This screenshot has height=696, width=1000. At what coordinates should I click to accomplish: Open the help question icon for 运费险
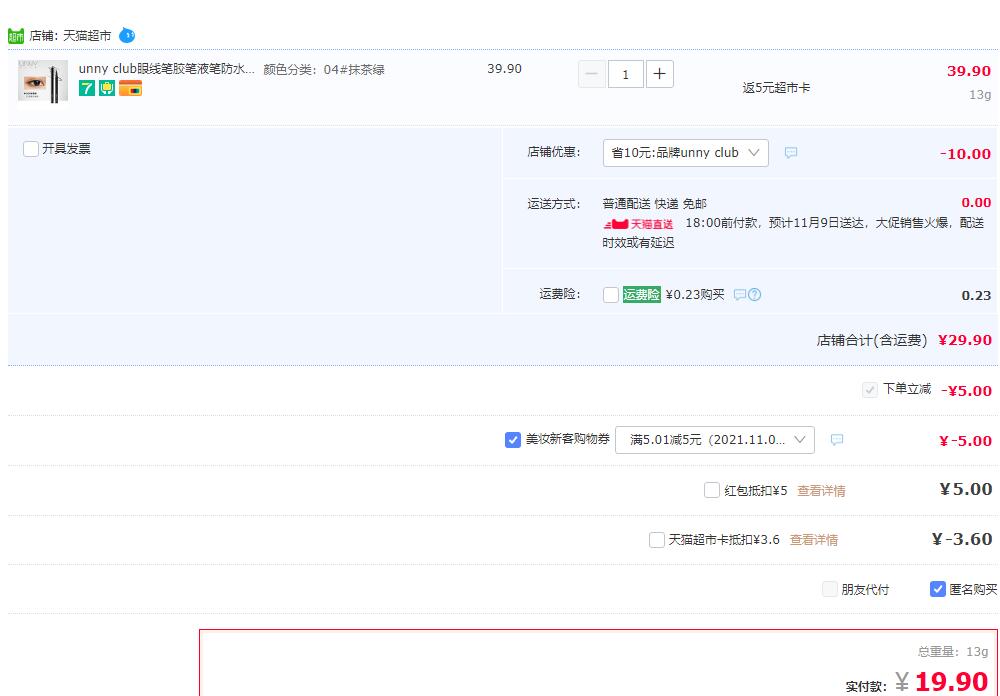coord(754,295)
